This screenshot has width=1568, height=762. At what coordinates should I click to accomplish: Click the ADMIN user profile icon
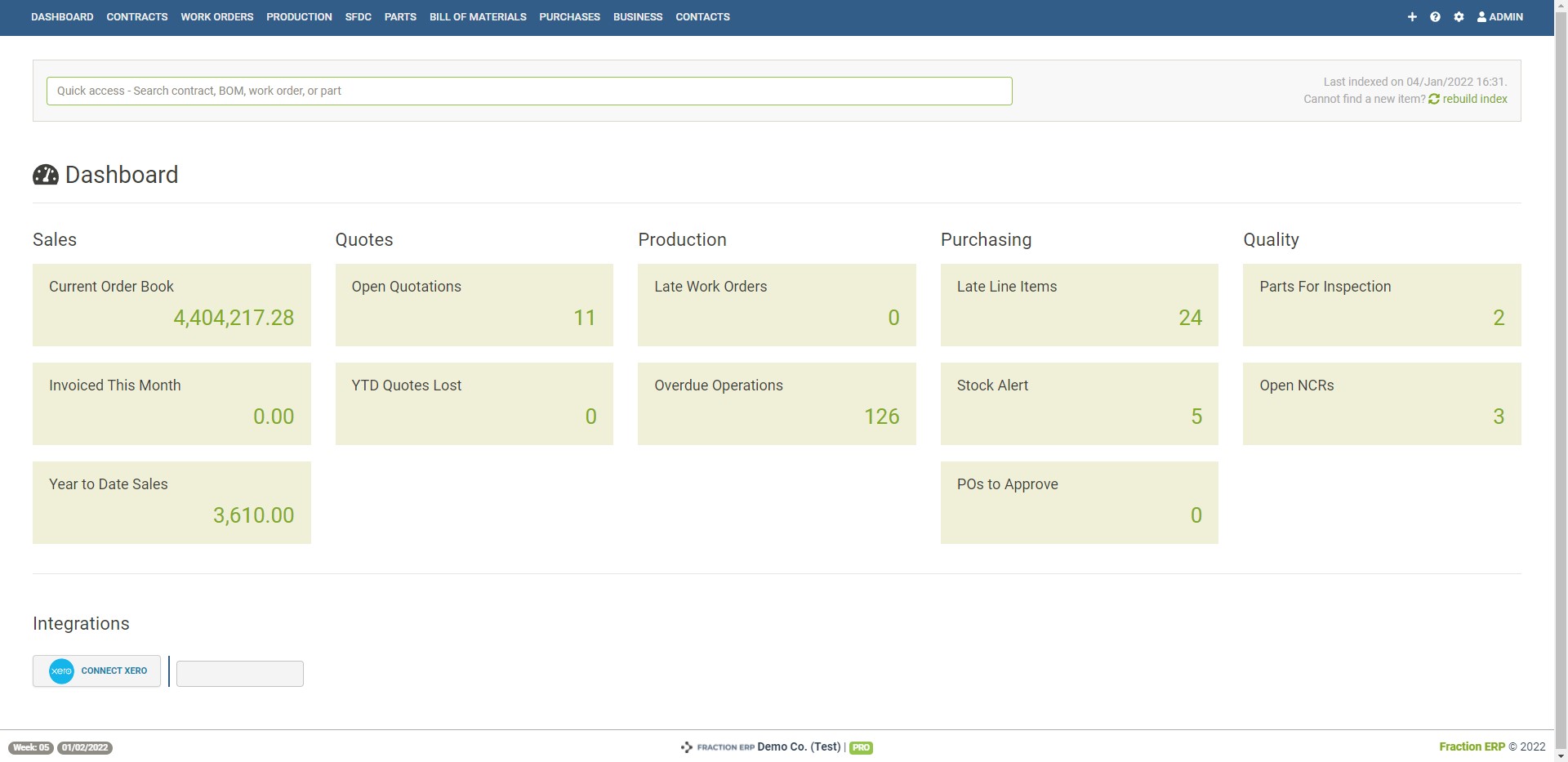click(x=1481, y=16)
